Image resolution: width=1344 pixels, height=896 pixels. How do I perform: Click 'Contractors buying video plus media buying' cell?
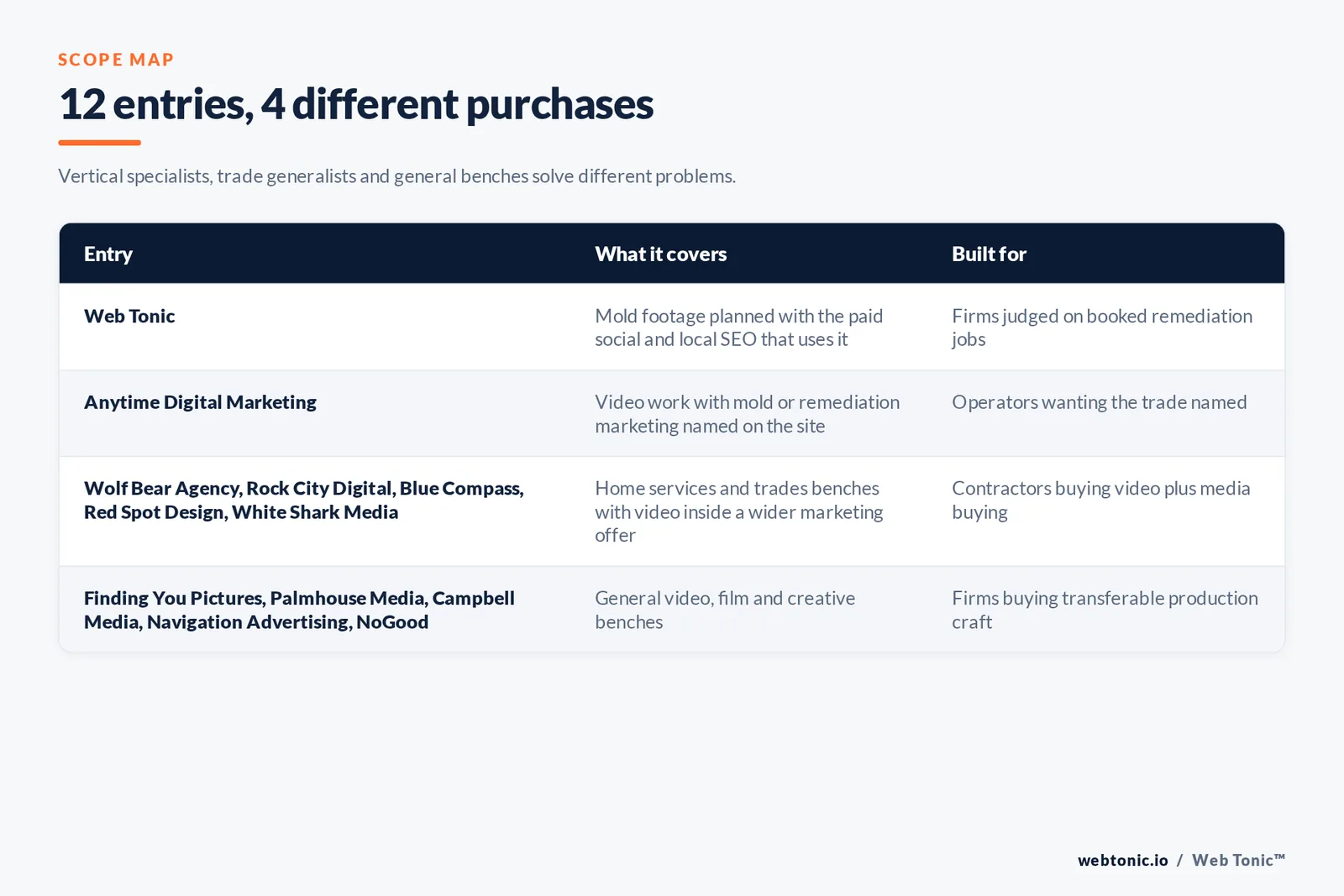pyautogui.click(x=1100, y=500)
